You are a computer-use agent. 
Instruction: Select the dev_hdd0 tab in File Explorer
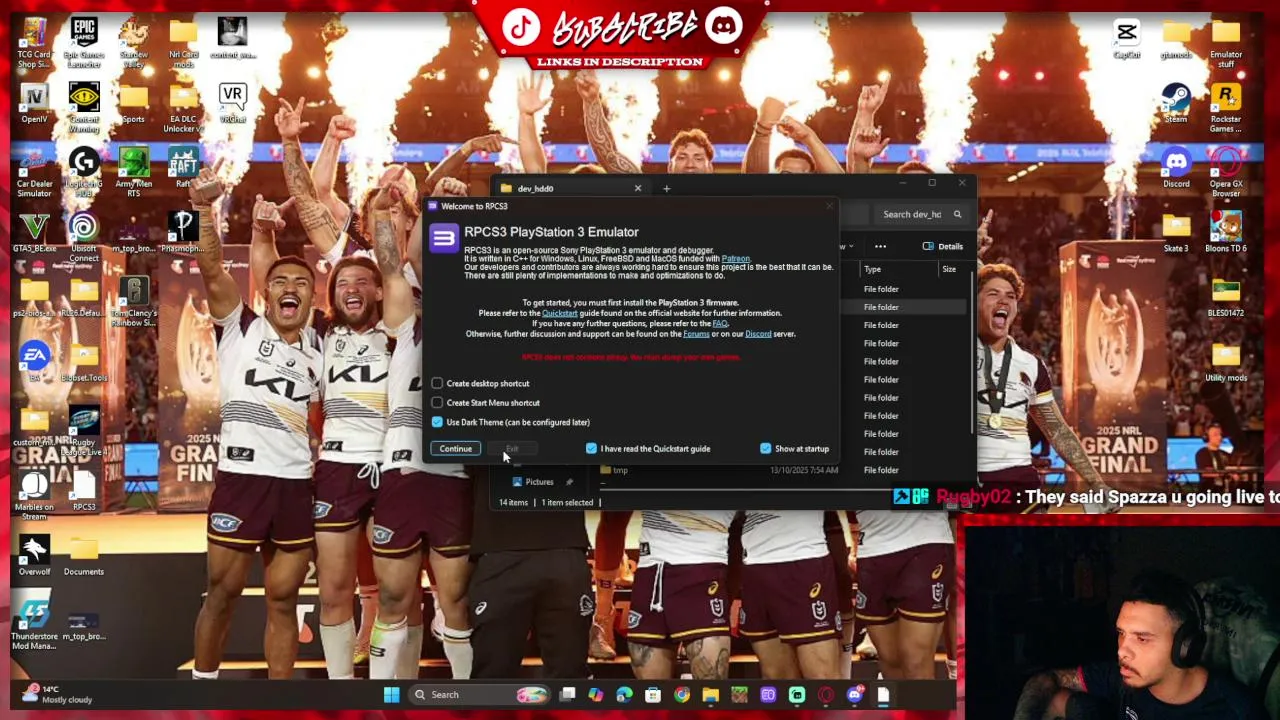pyautogui.click(x=570, y=188)
